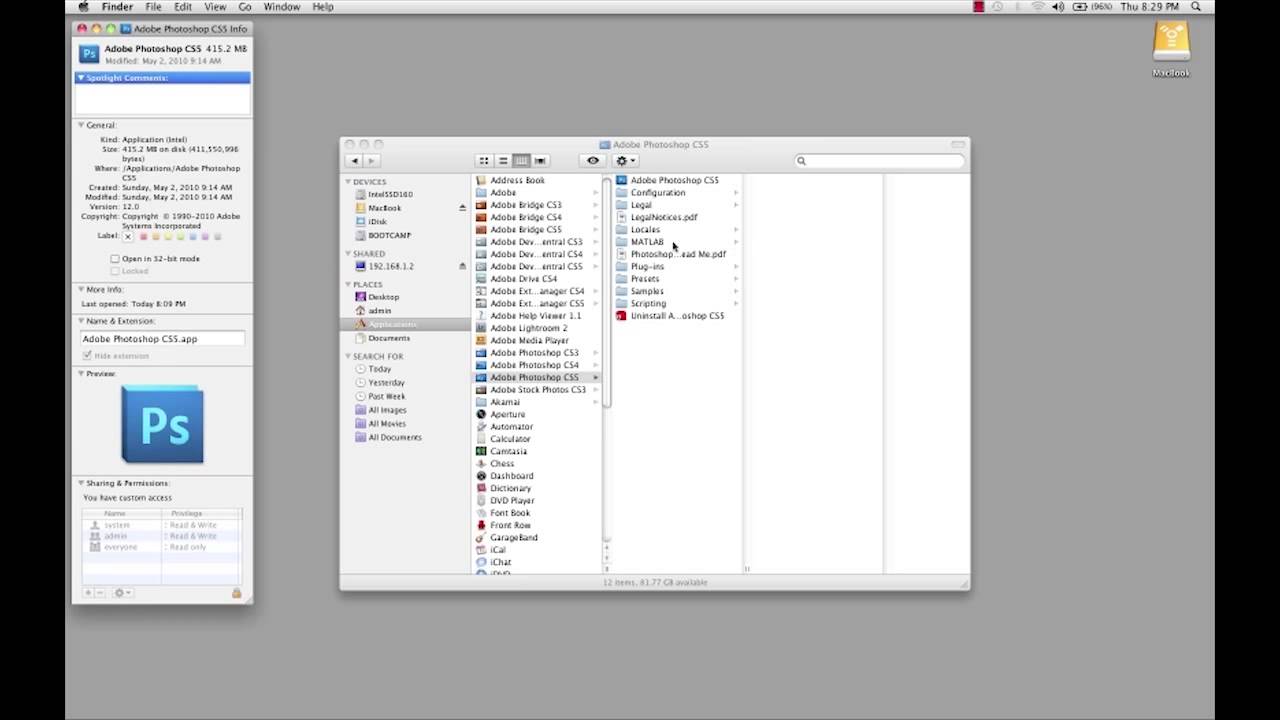Image resolution: width=1280 pixels, height=720 pixels.
Task: Click the Spotlight Comments text area
Action: point(162,99)
